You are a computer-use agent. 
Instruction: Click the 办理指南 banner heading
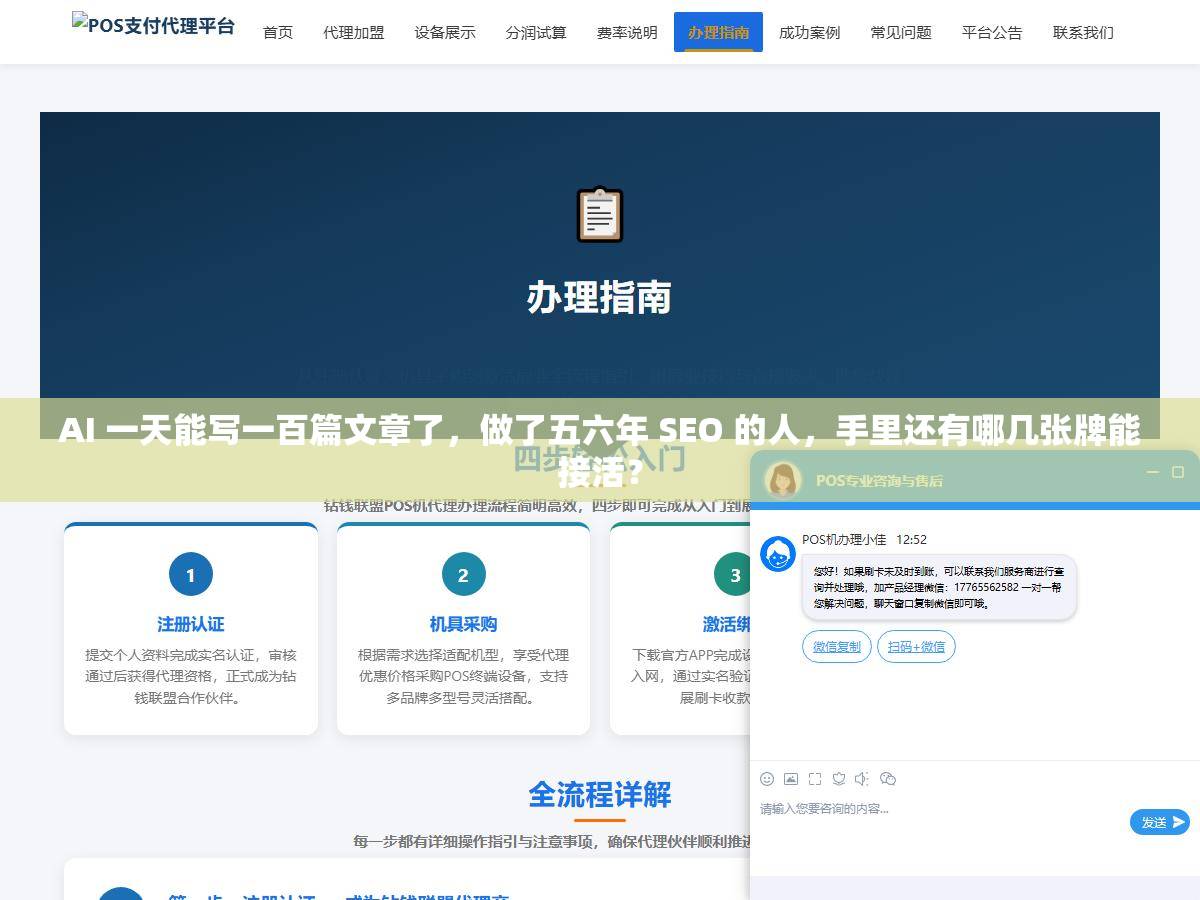[x=599, y=298]
